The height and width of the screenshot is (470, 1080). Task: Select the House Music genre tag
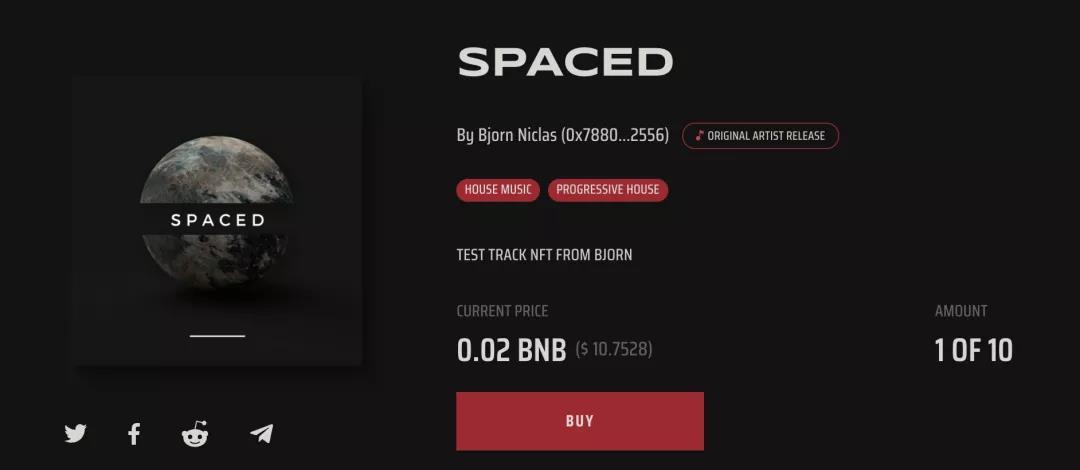[498, 190]
